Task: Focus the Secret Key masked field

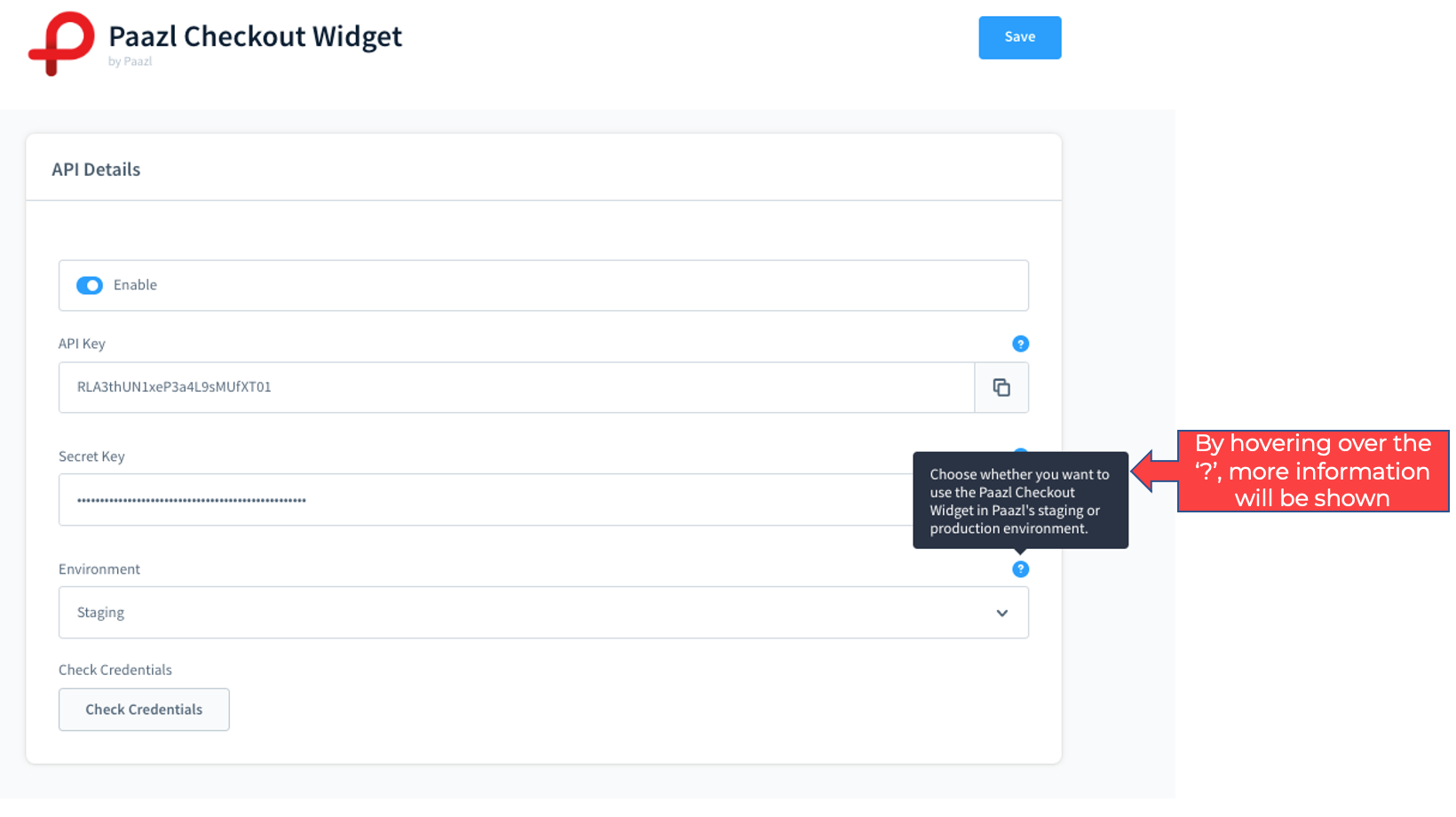Action: [x=486, y=500]
